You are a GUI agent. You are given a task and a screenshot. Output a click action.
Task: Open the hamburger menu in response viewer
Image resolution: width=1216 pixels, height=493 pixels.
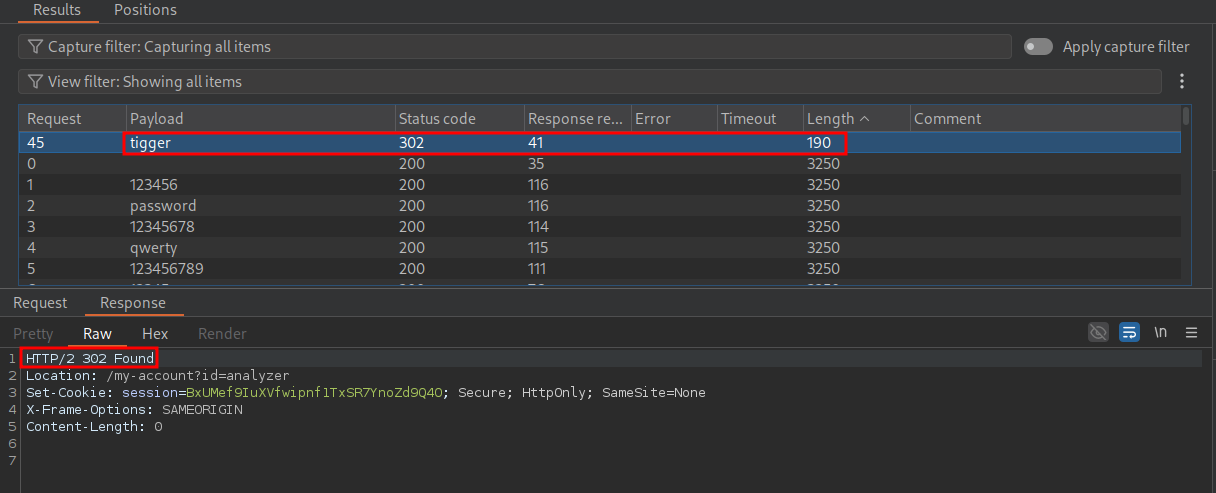pyautogui.click(x=1191, y=333)
